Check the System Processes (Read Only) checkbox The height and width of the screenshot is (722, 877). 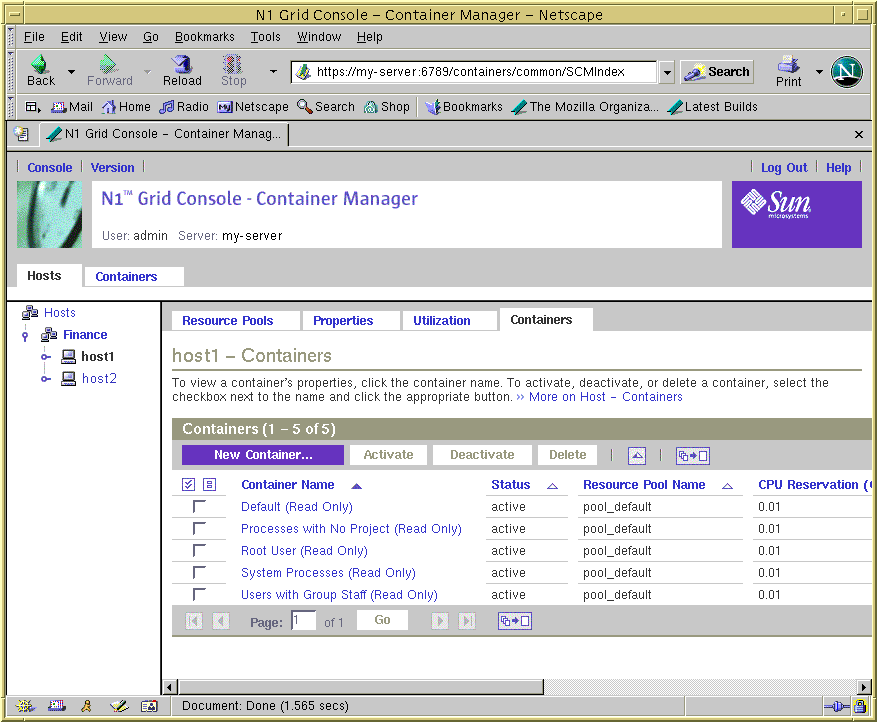coord(199,572)
